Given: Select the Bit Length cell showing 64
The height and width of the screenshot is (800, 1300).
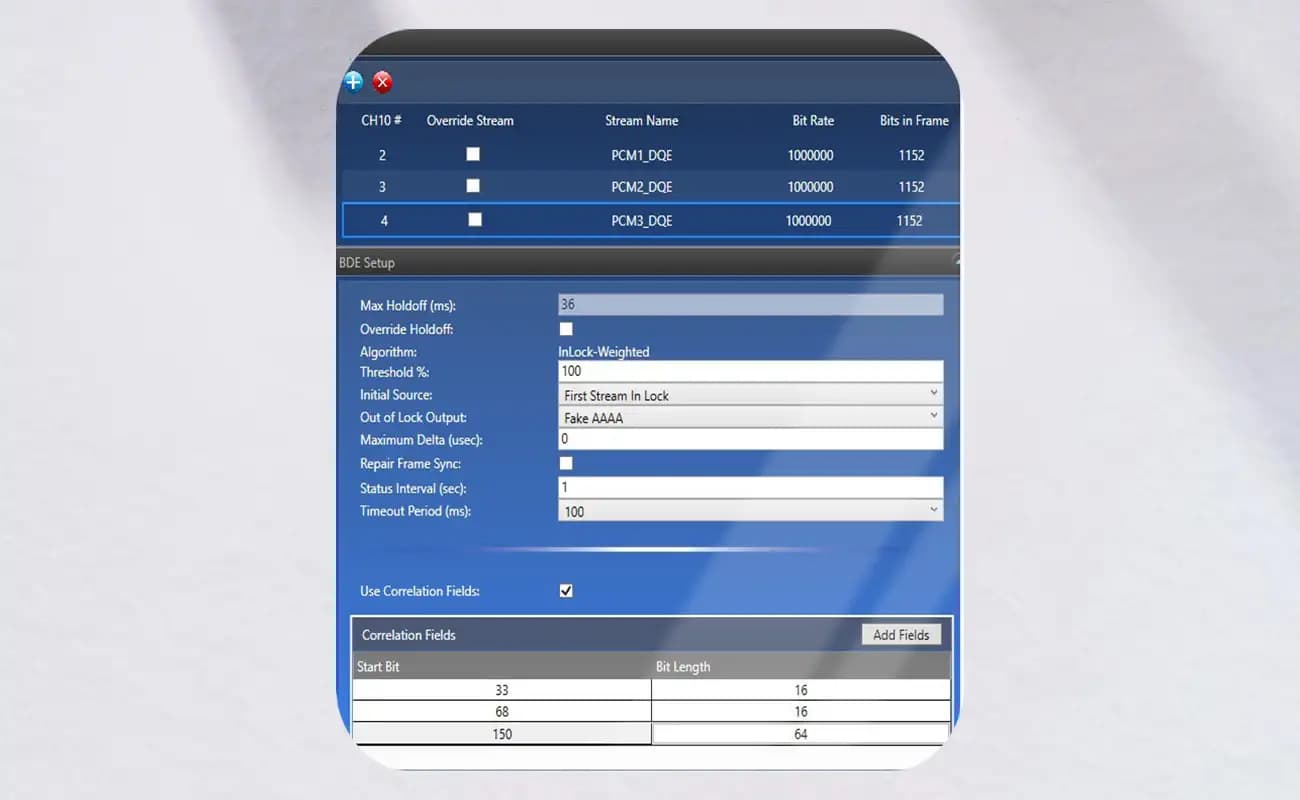Looking at the screenshot, I should (800, 734).
